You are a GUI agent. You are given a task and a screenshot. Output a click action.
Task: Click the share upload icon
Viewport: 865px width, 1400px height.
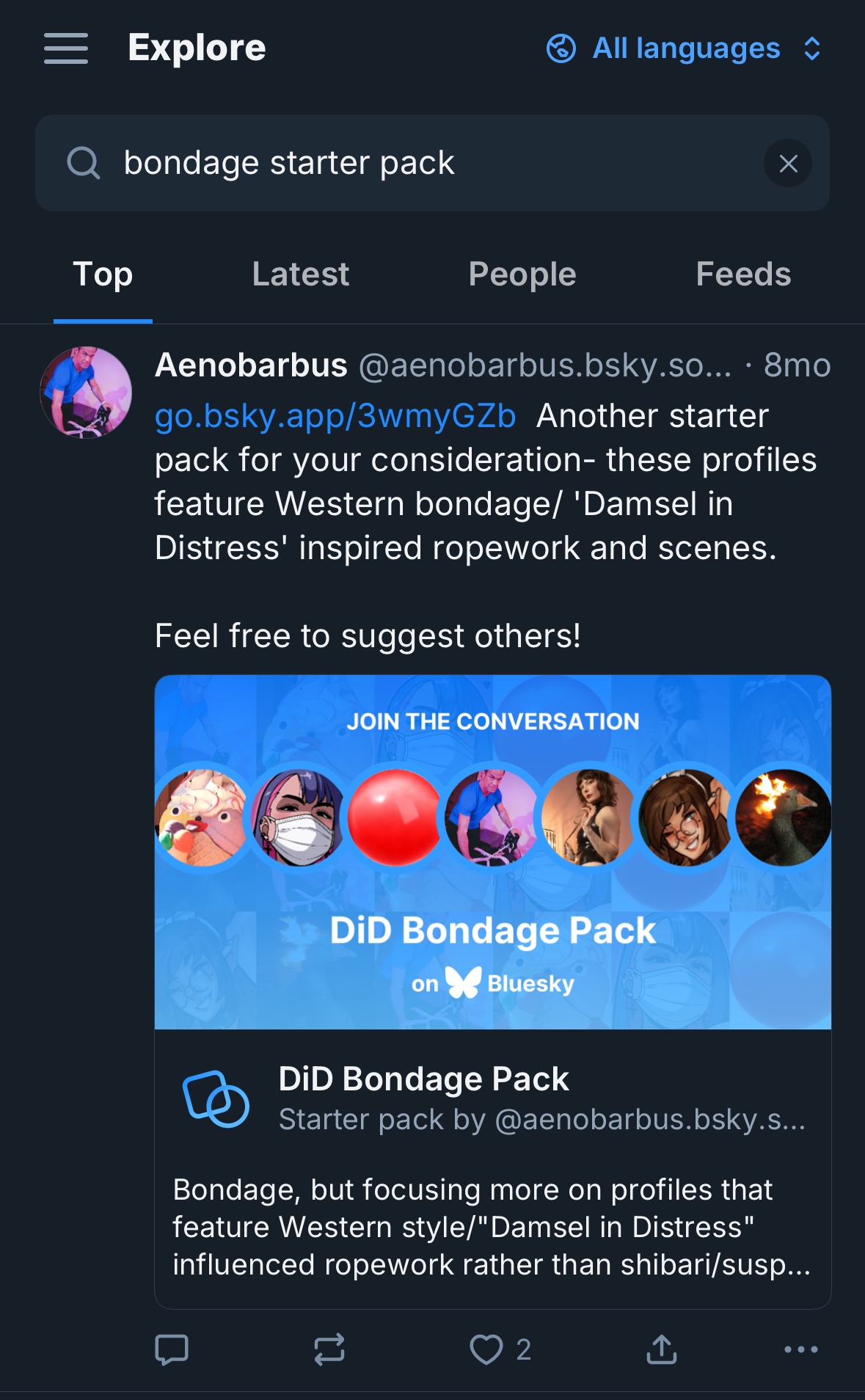coord(662,1349)
